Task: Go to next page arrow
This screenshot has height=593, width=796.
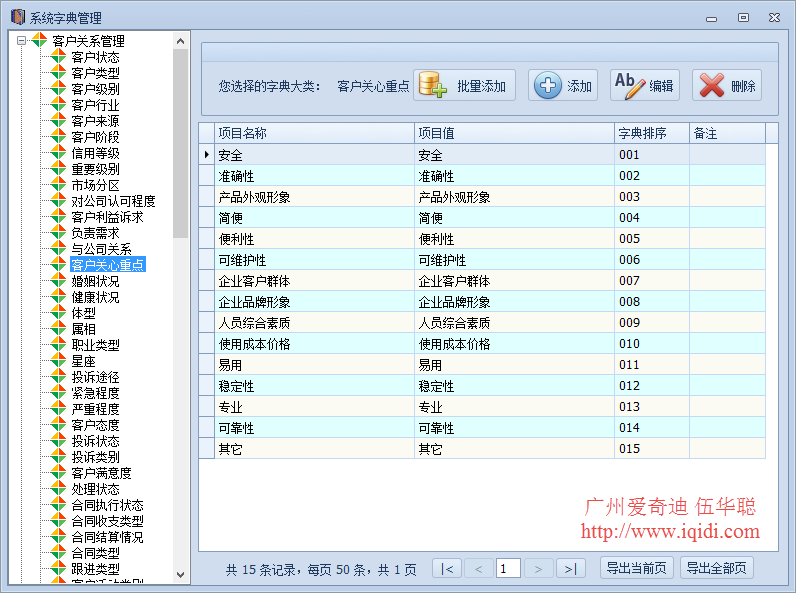Action: pos(539,569)
